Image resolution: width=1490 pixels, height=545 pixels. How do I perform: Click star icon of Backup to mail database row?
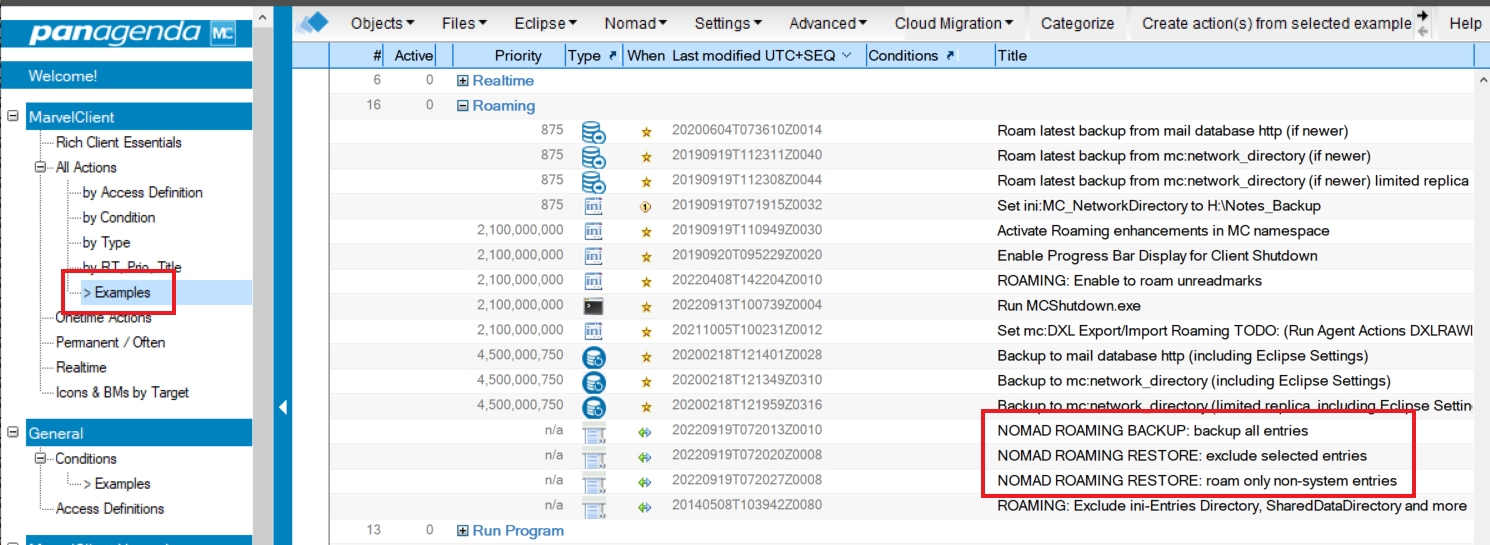(646, 356)
